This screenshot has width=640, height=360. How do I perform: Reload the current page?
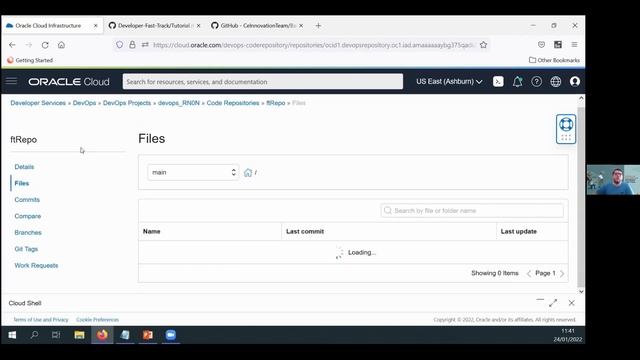coord(45,45)
